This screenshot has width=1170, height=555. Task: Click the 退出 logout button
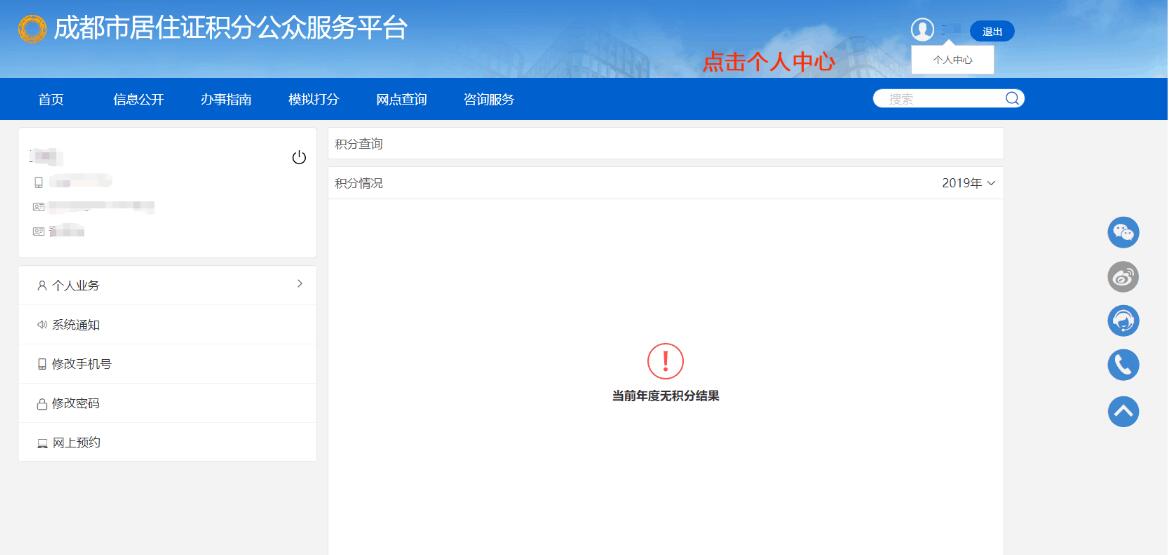point(992,31)
